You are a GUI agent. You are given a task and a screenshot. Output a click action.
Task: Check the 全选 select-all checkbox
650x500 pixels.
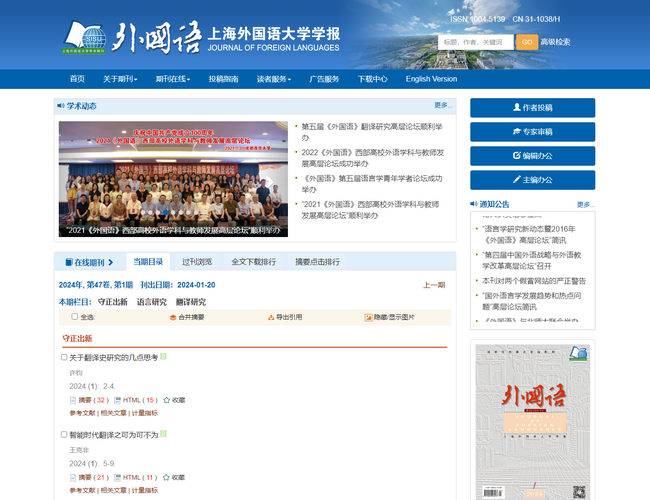pos(73,317)
